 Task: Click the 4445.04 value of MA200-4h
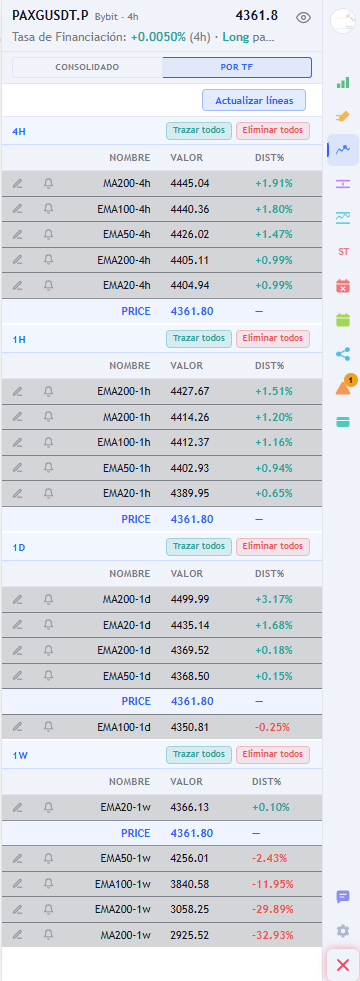tap(190, 183)
